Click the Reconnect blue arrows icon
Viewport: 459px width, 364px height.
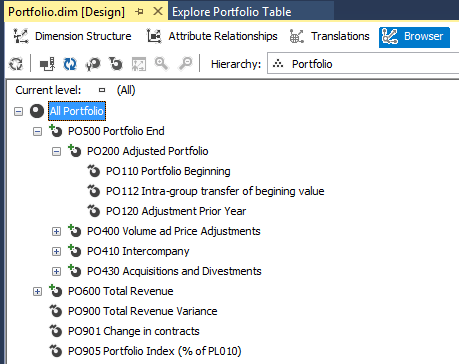tap(70, 63)
